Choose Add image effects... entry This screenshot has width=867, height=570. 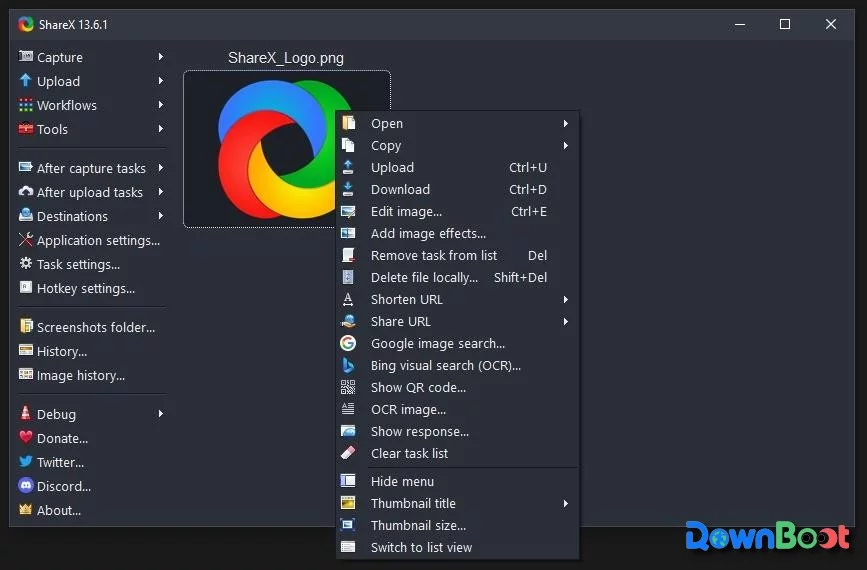pyautogui.click(x=457, y=233)
